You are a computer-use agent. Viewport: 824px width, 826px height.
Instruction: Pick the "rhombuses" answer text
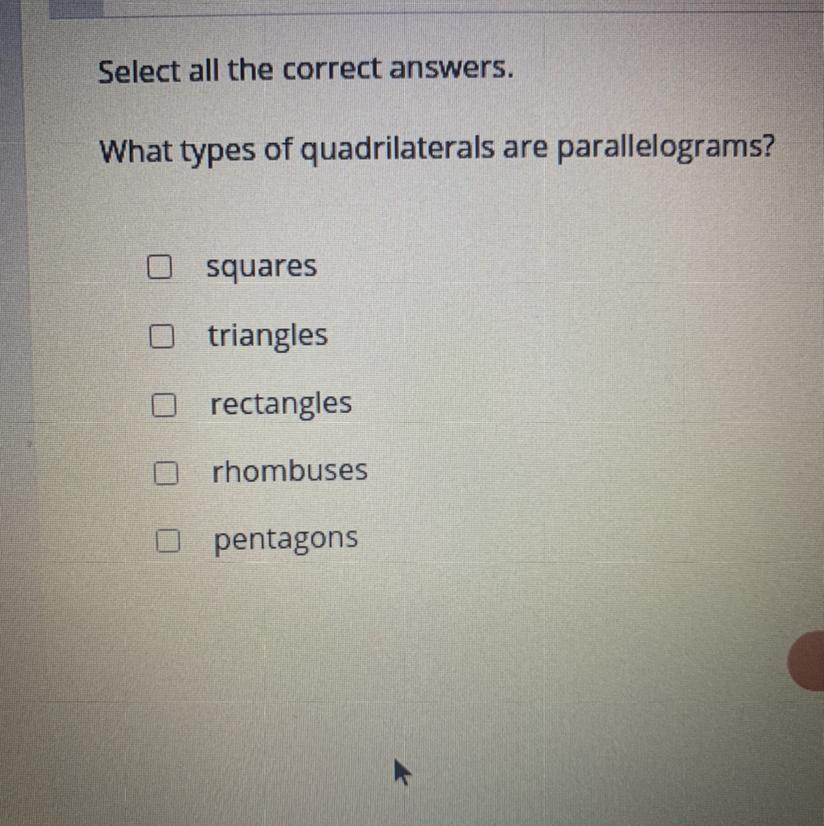pyautogui.click(x=289, y=470)
